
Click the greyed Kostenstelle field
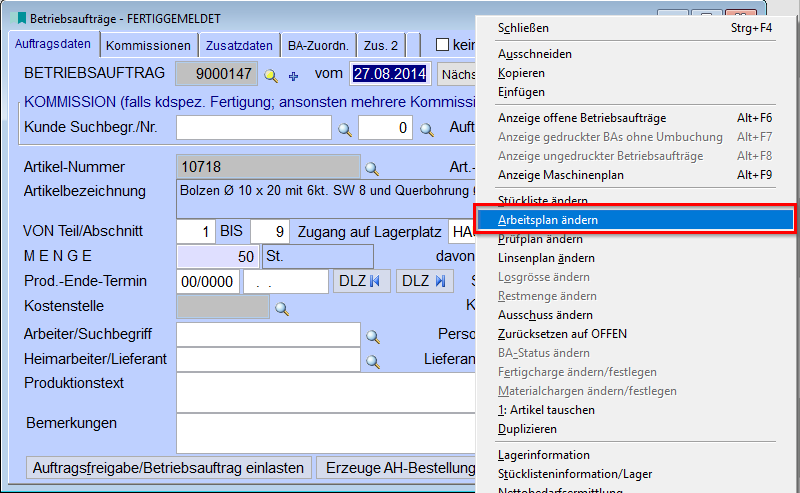point(222,306)
